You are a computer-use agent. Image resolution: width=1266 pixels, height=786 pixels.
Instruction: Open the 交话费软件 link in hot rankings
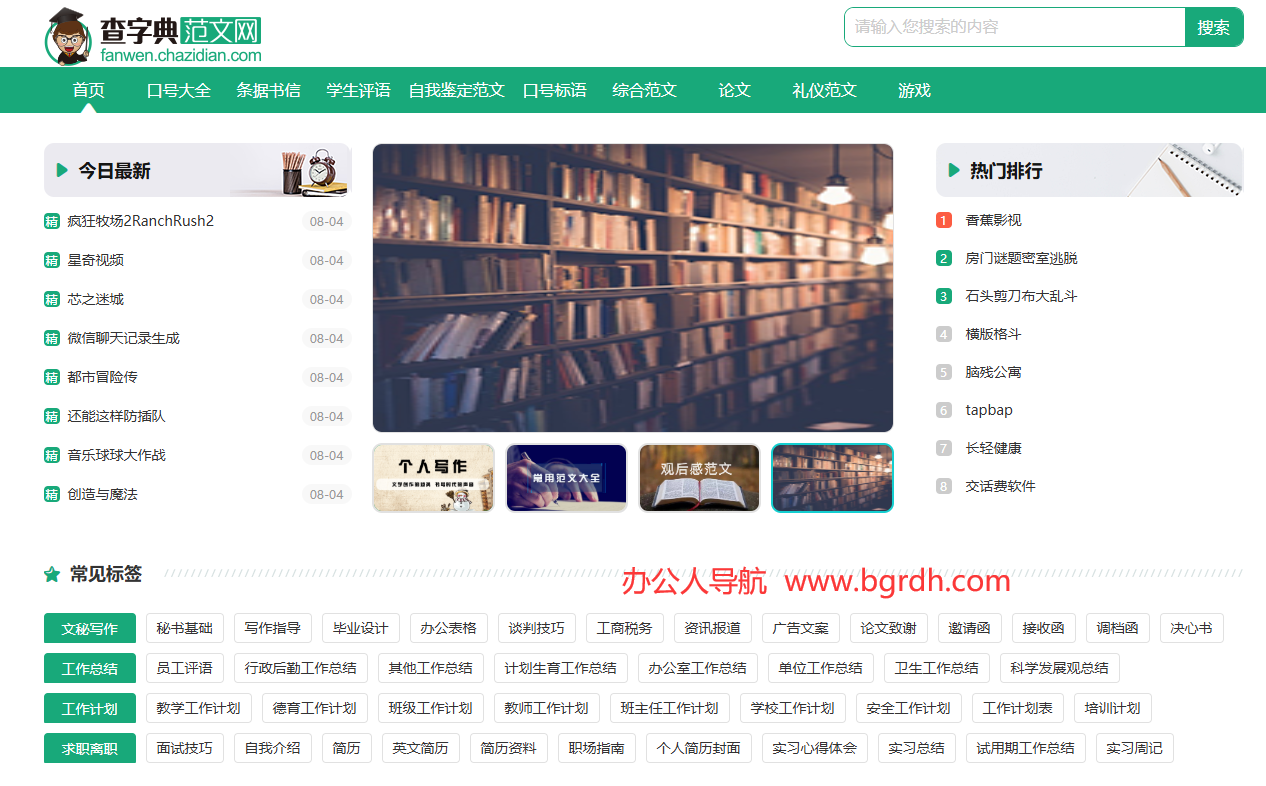[x=999, y=485]
